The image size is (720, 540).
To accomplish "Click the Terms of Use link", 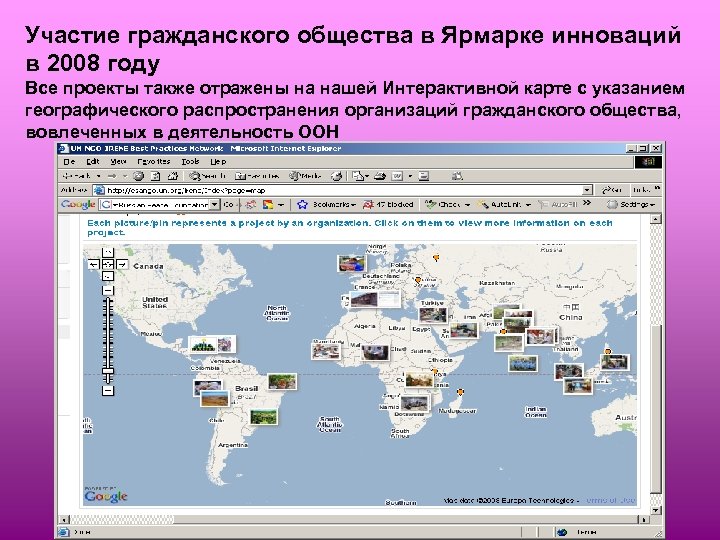I will pyautogui.click(x=611, y=500).
